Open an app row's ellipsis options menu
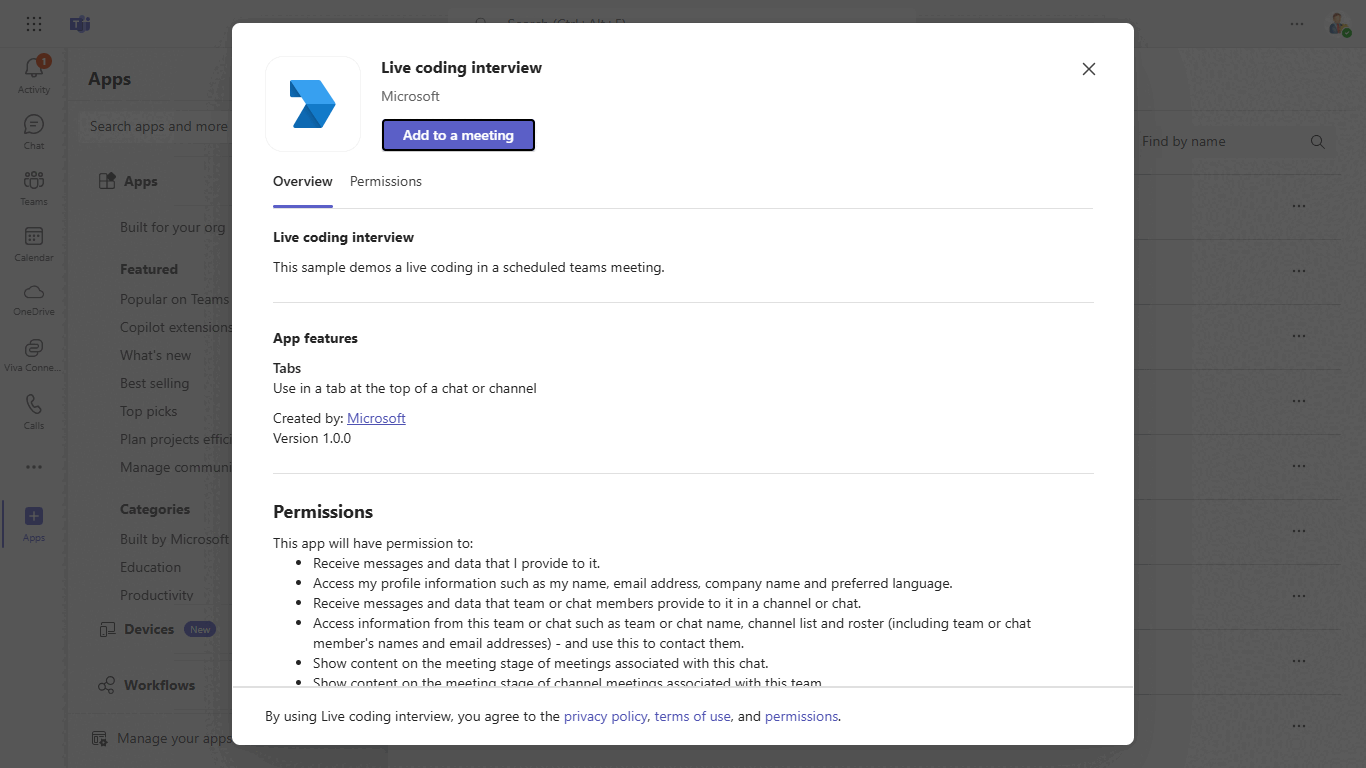Viewport: 1366px width, 768px height. (x=1298, y=206)
